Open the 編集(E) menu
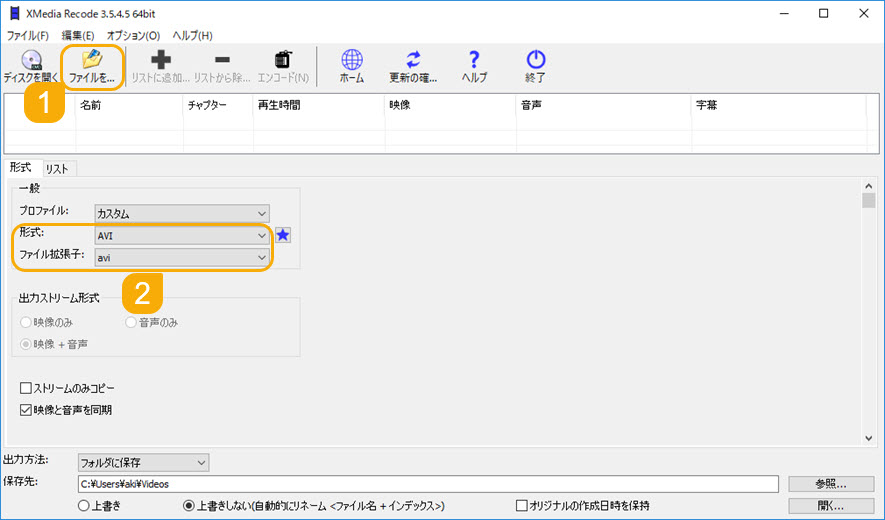This screenshot has height=520, width=885. (x=78, y=36)
